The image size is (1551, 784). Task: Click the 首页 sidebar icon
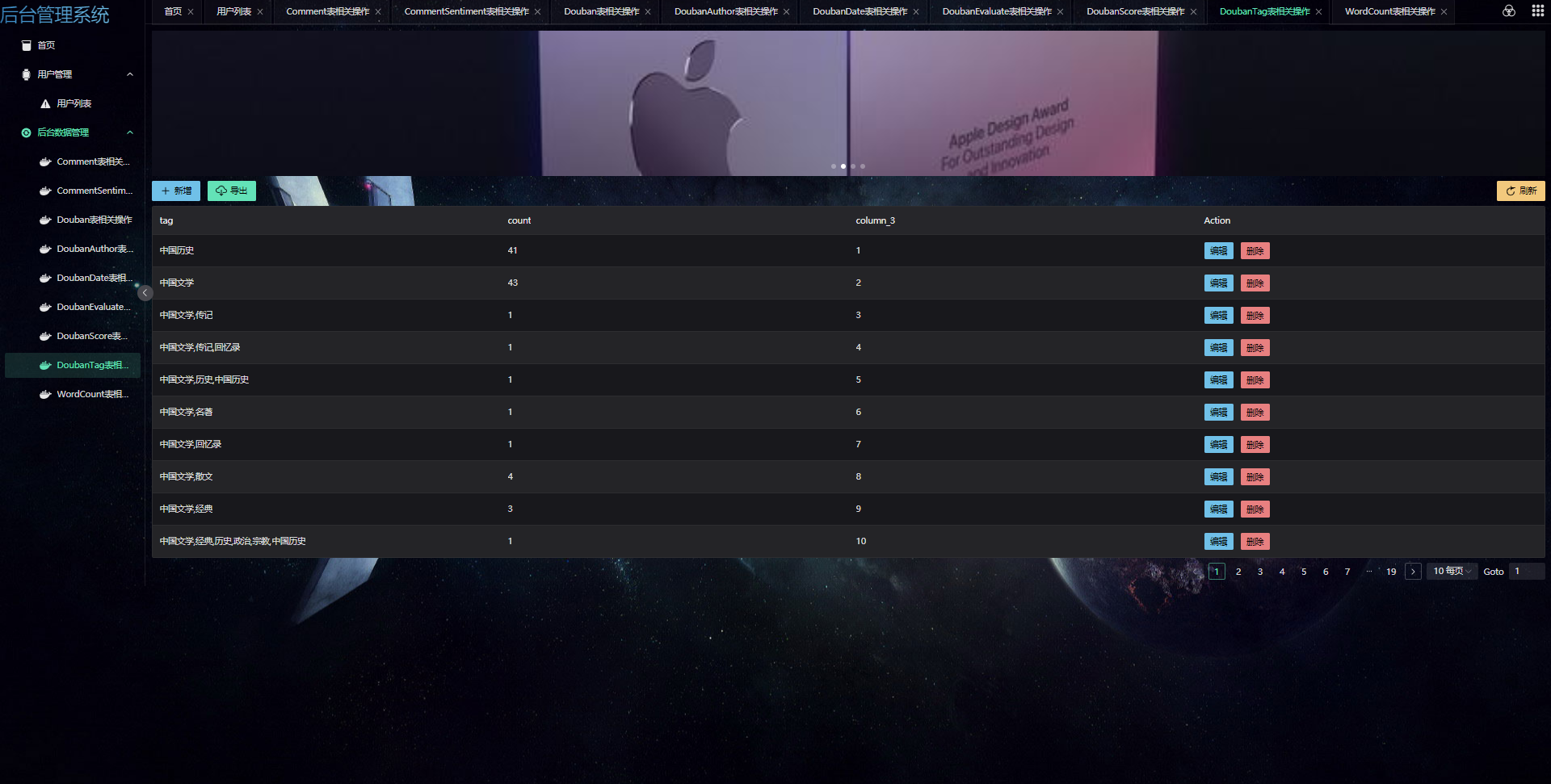point(27,45)
